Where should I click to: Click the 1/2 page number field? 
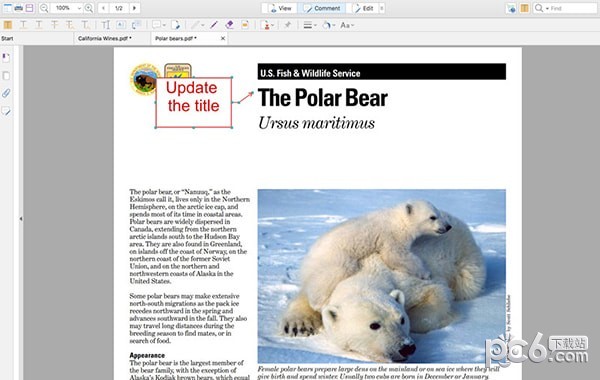click(119, 8)
